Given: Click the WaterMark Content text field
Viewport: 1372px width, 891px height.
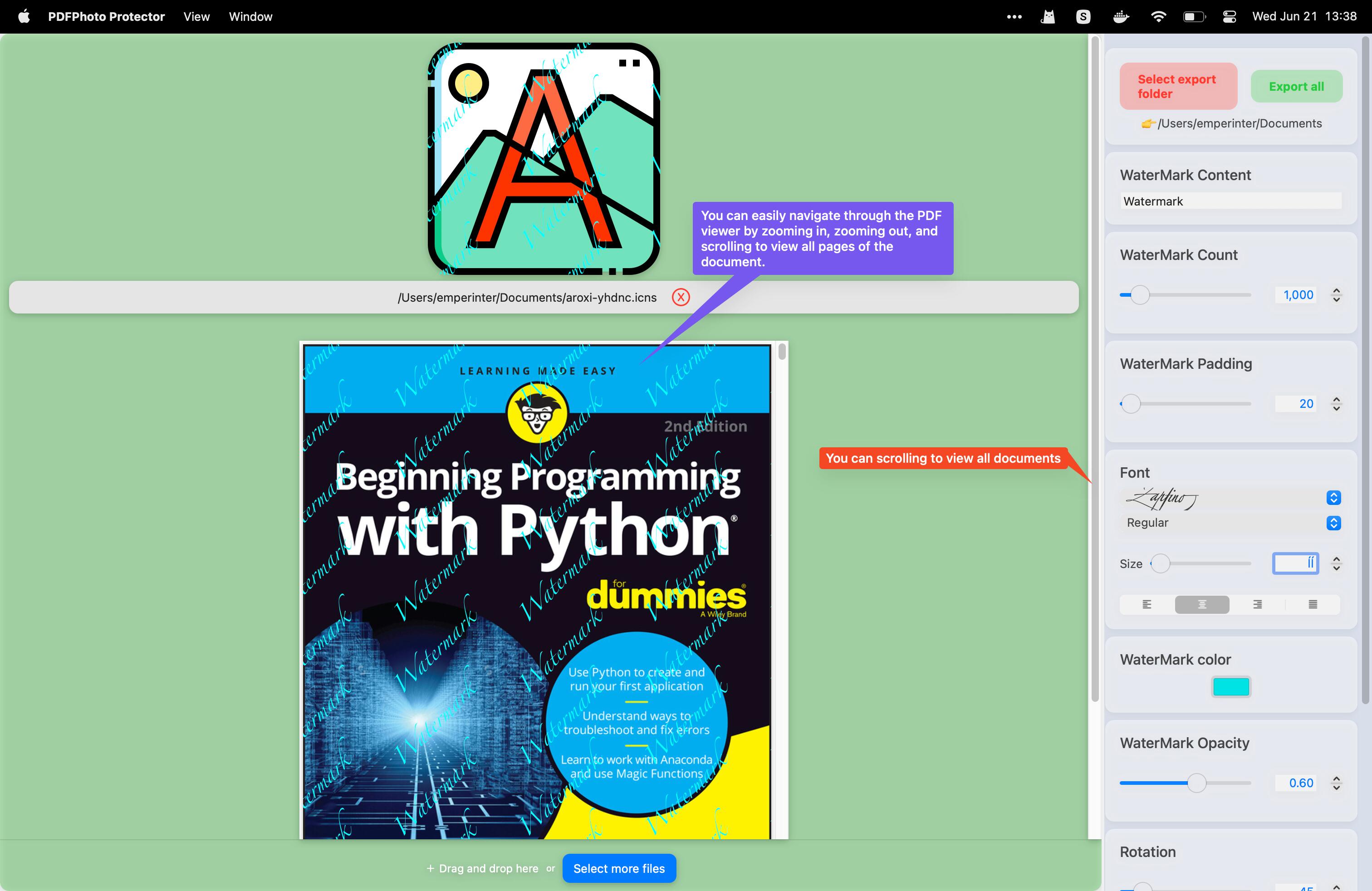Looking at the screenshot, I should tap(1231, 201).
